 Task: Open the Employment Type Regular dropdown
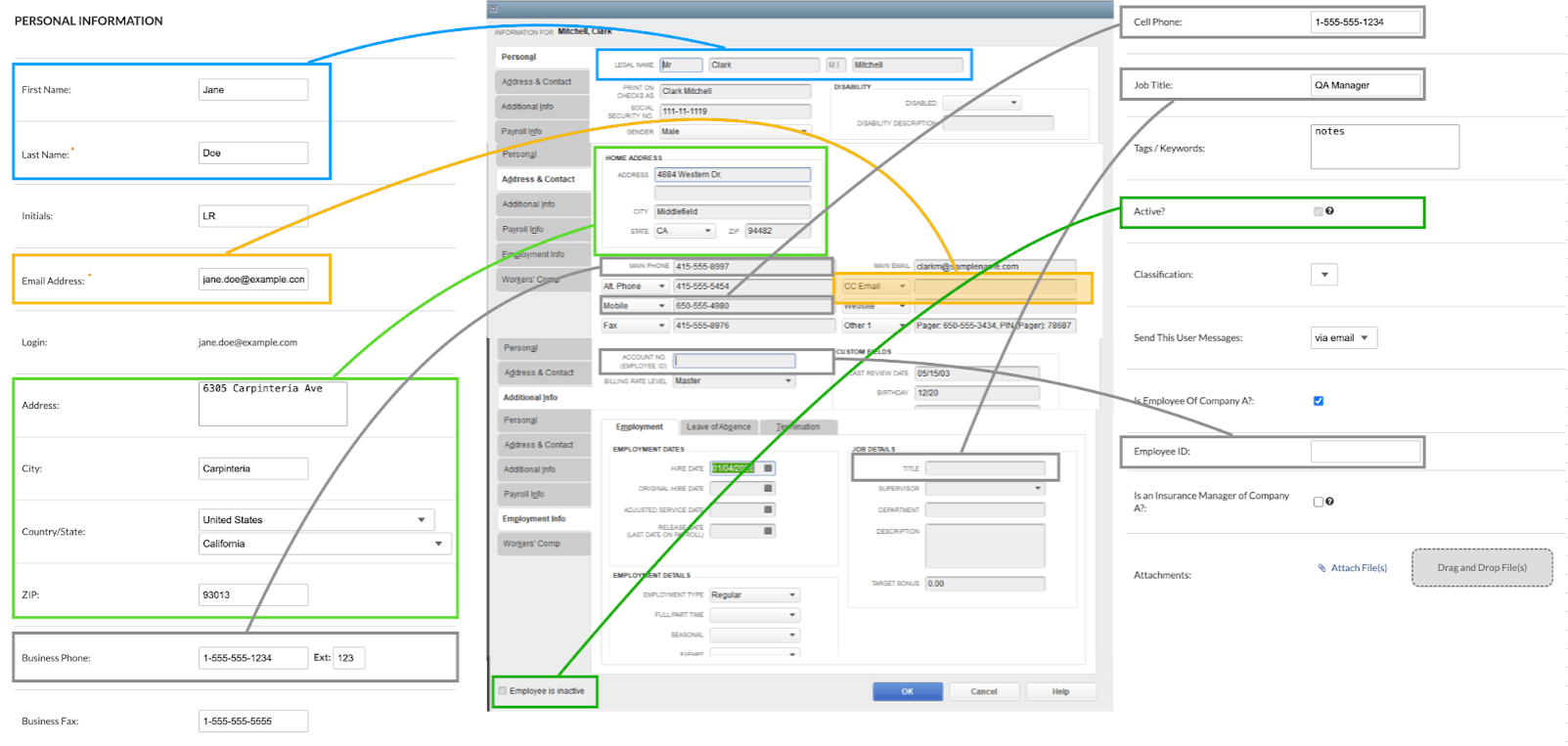754,595
